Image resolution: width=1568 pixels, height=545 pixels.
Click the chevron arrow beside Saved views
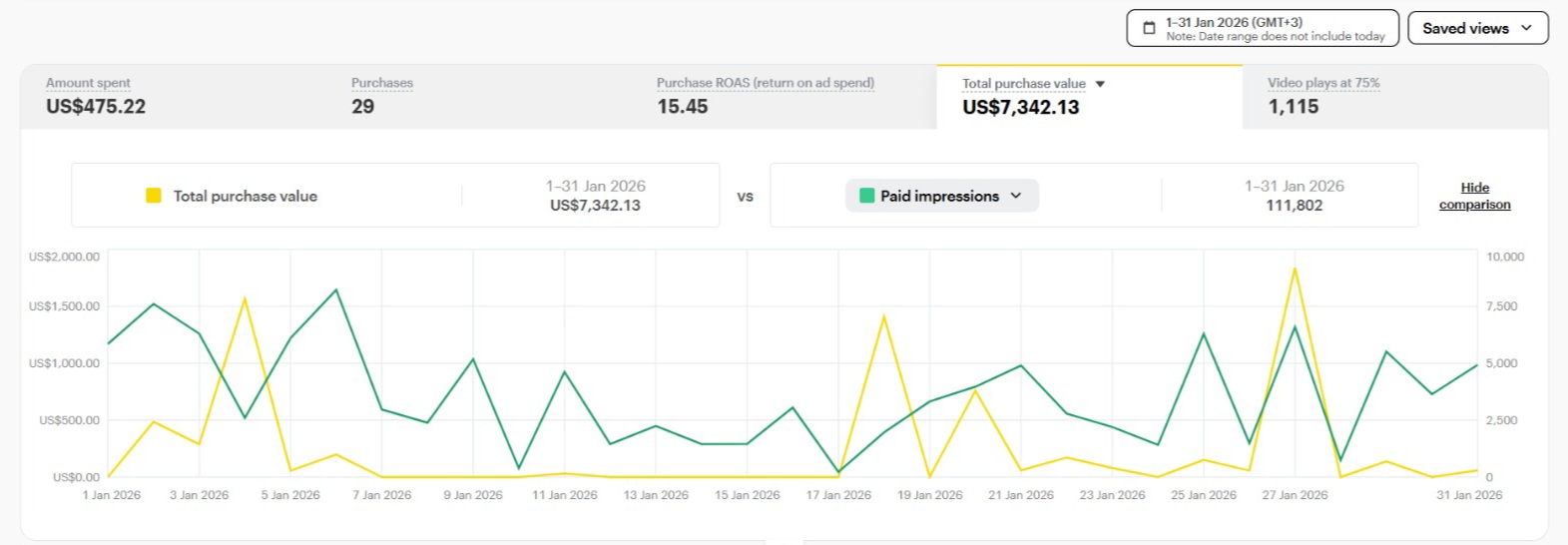(1526, 28)
